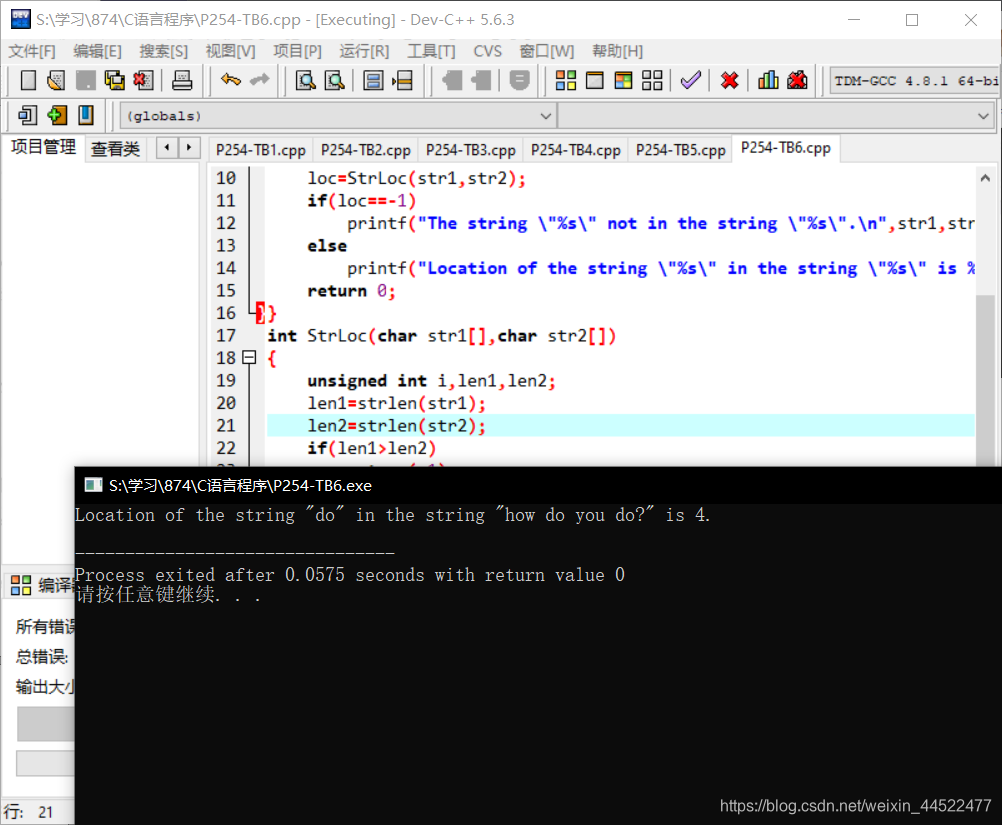Switch to the P254-TB4.cpp tab
This screenshot has width=1002, height=825.
(576, 150)
